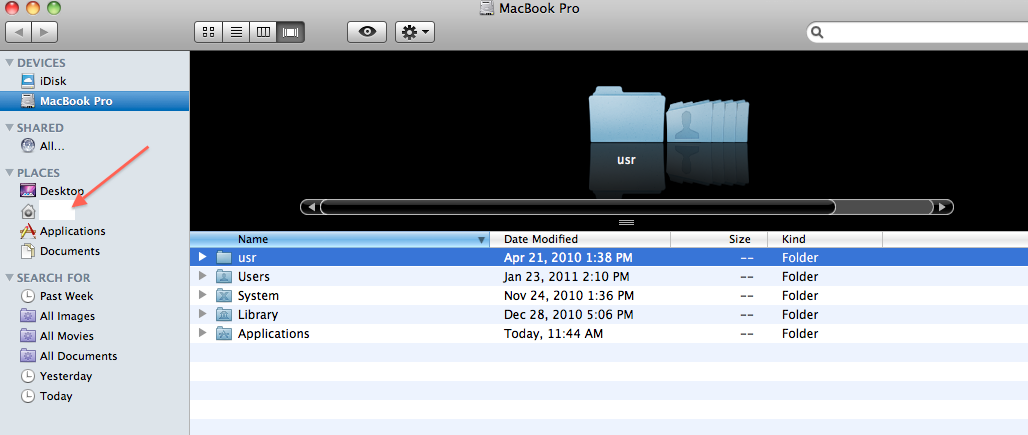Viewport: 1028px width, 435px height.
Task: Switch to icon view
Action: click(209, 32)
